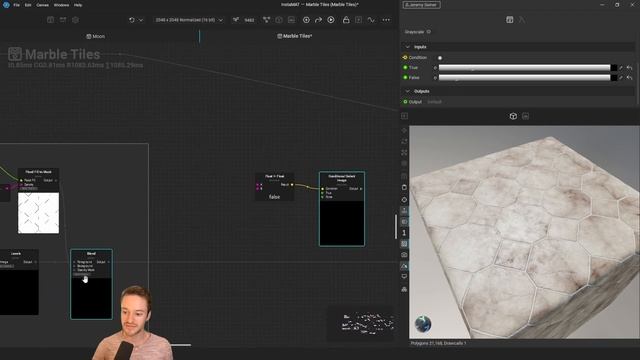
Task: Click the environment globe thumbnail in viewport
Action: coord(423,324)
